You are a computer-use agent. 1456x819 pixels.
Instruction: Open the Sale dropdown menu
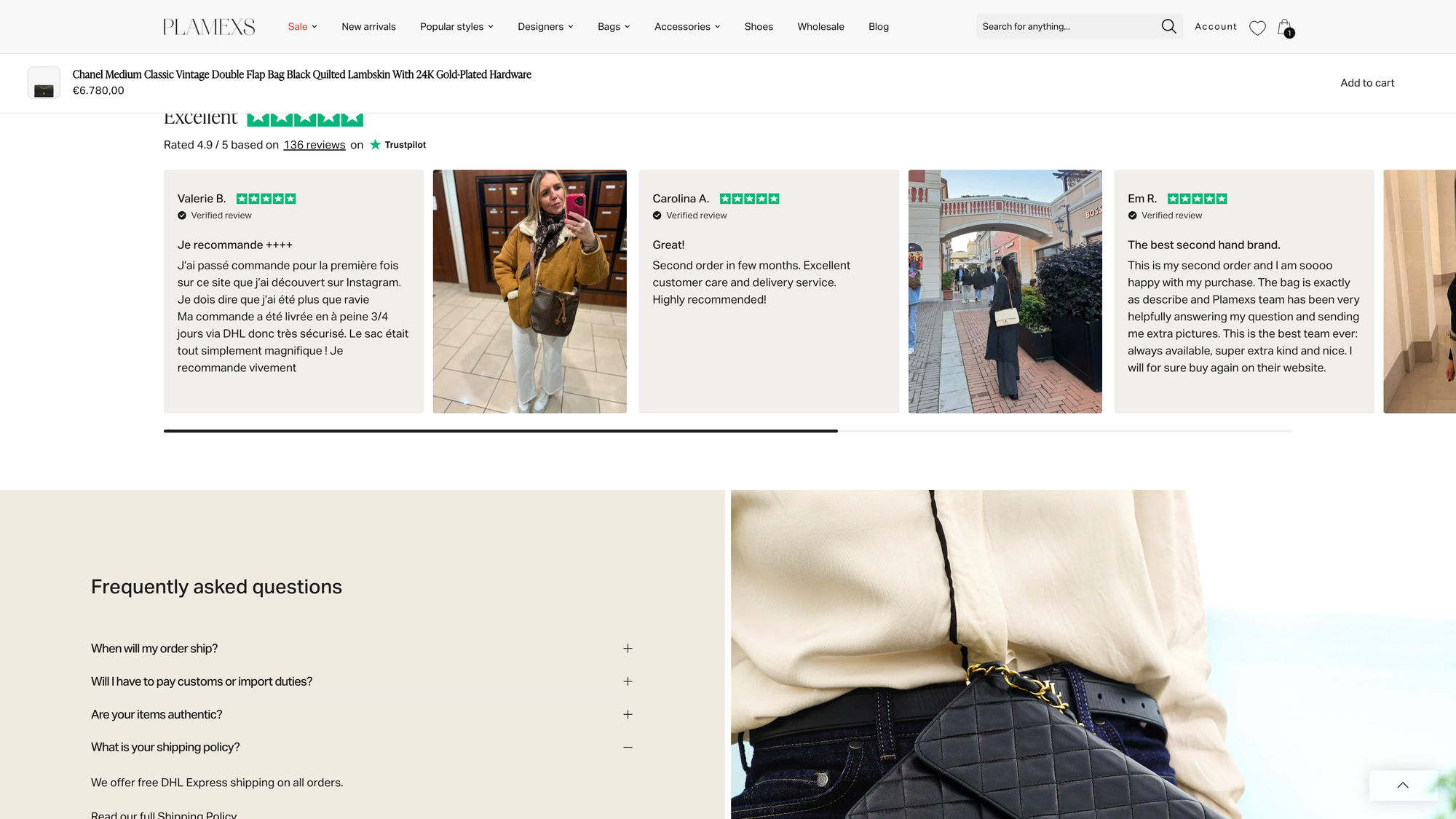click(302, 27)
